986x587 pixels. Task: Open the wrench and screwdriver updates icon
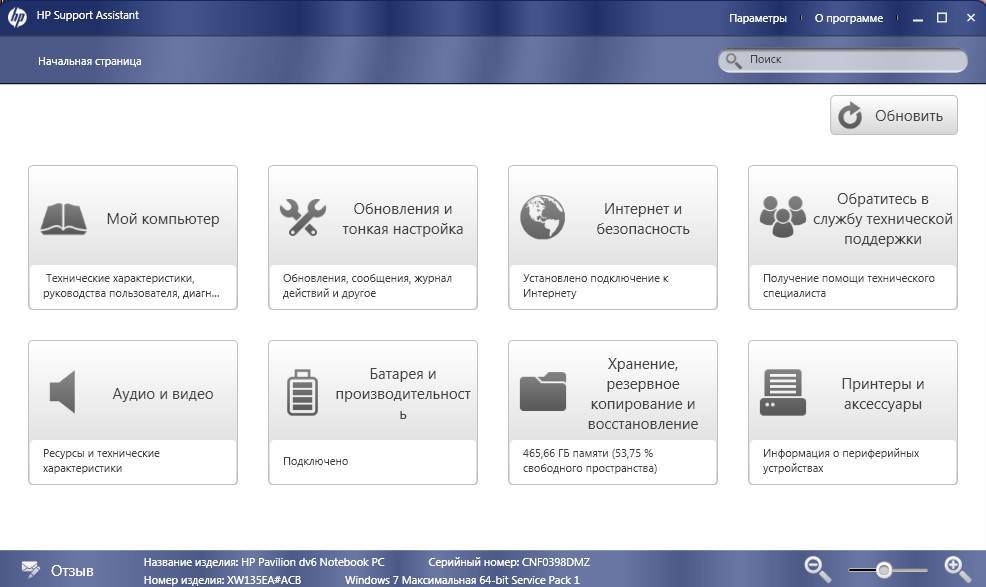[302, 217]
